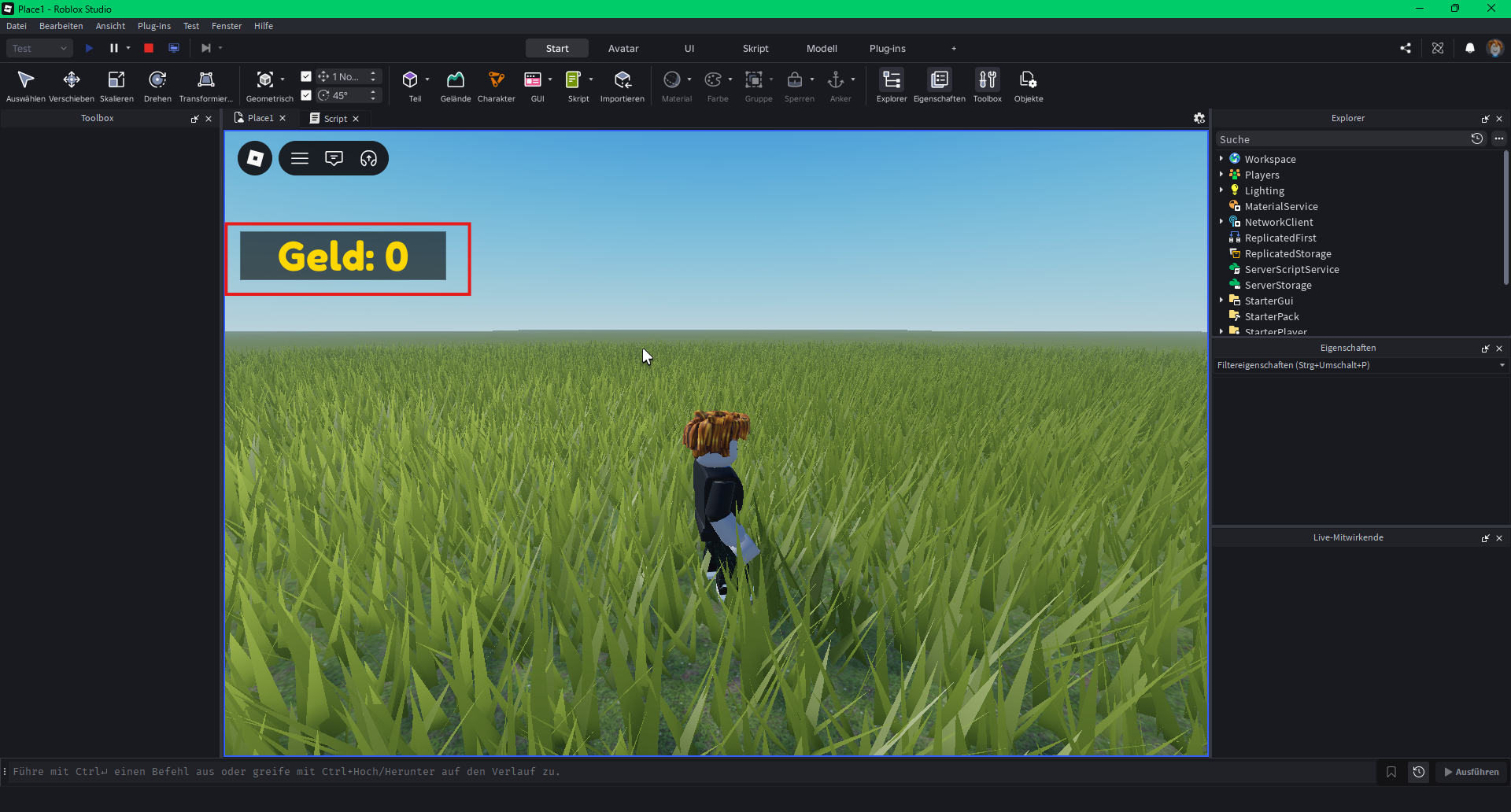Switch to the Avatar ribbon tab
Screen dimensions: 1511x812
click(623, 48)
